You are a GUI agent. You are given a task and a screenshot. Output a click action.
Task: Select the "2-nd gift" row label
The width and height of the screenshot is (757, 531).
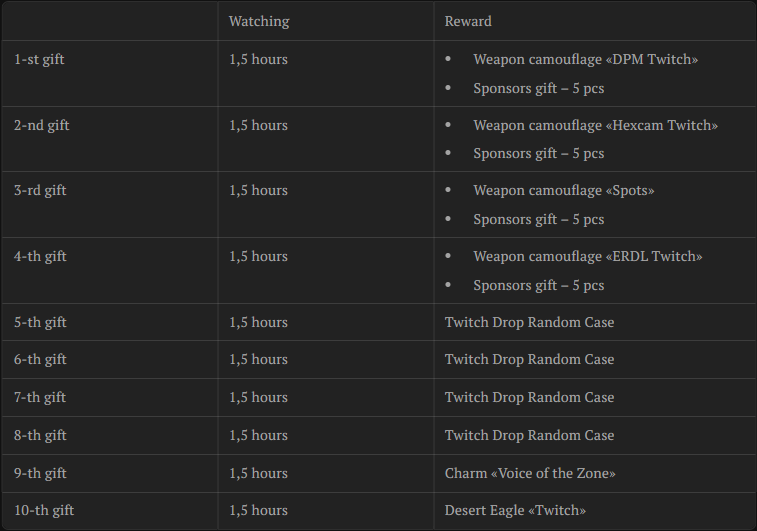click(x=42, y=126)
